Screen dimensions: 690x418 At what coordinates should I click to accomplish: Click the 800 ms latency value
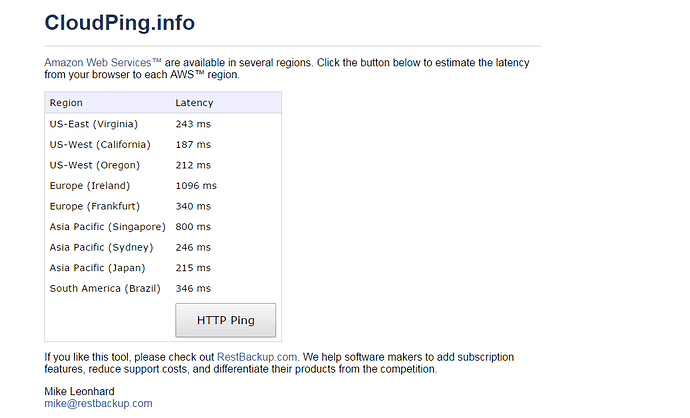[x=193, y=227]
